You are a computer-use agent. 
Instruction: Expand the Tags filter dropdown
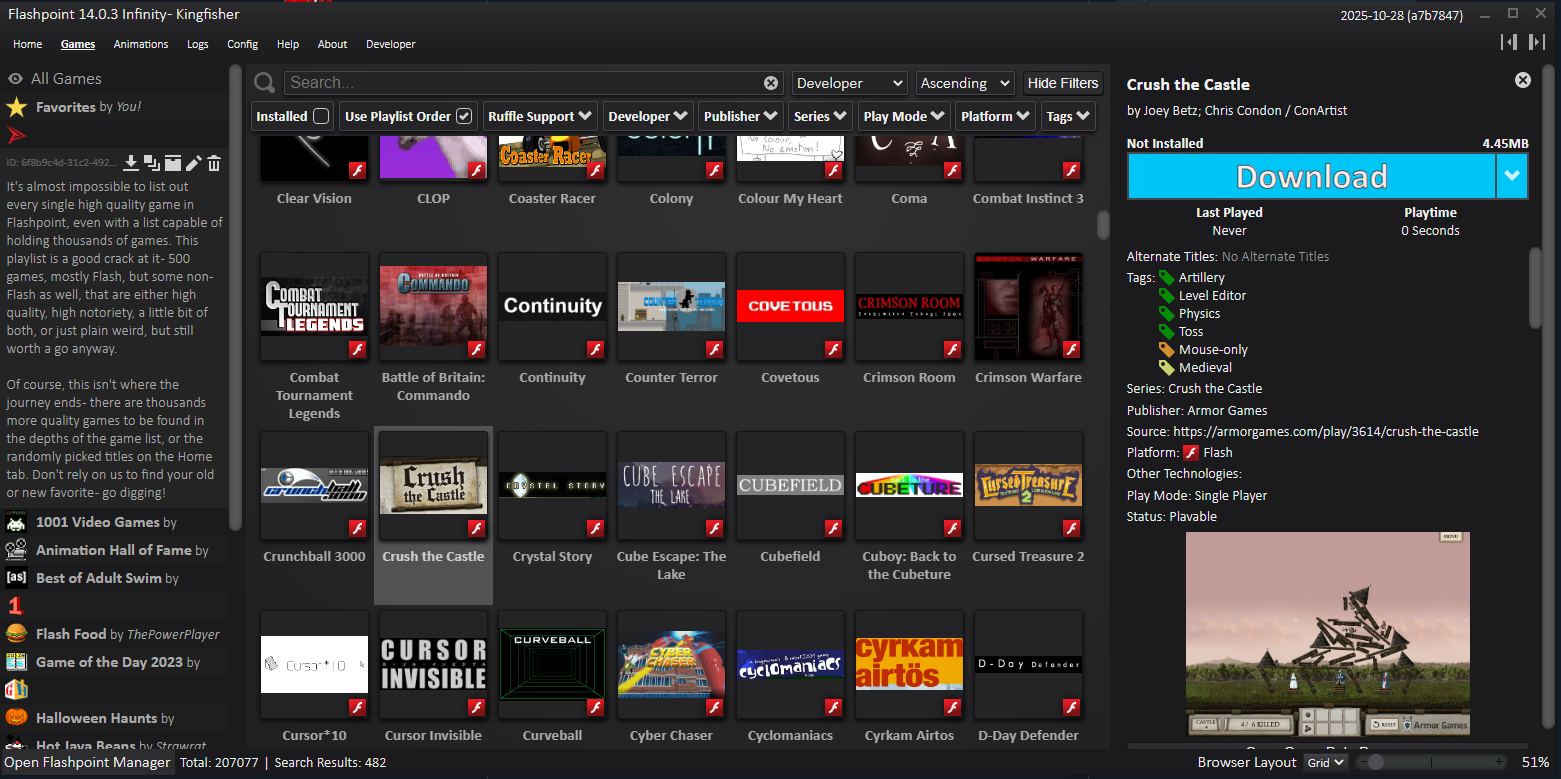(1068, 116)
